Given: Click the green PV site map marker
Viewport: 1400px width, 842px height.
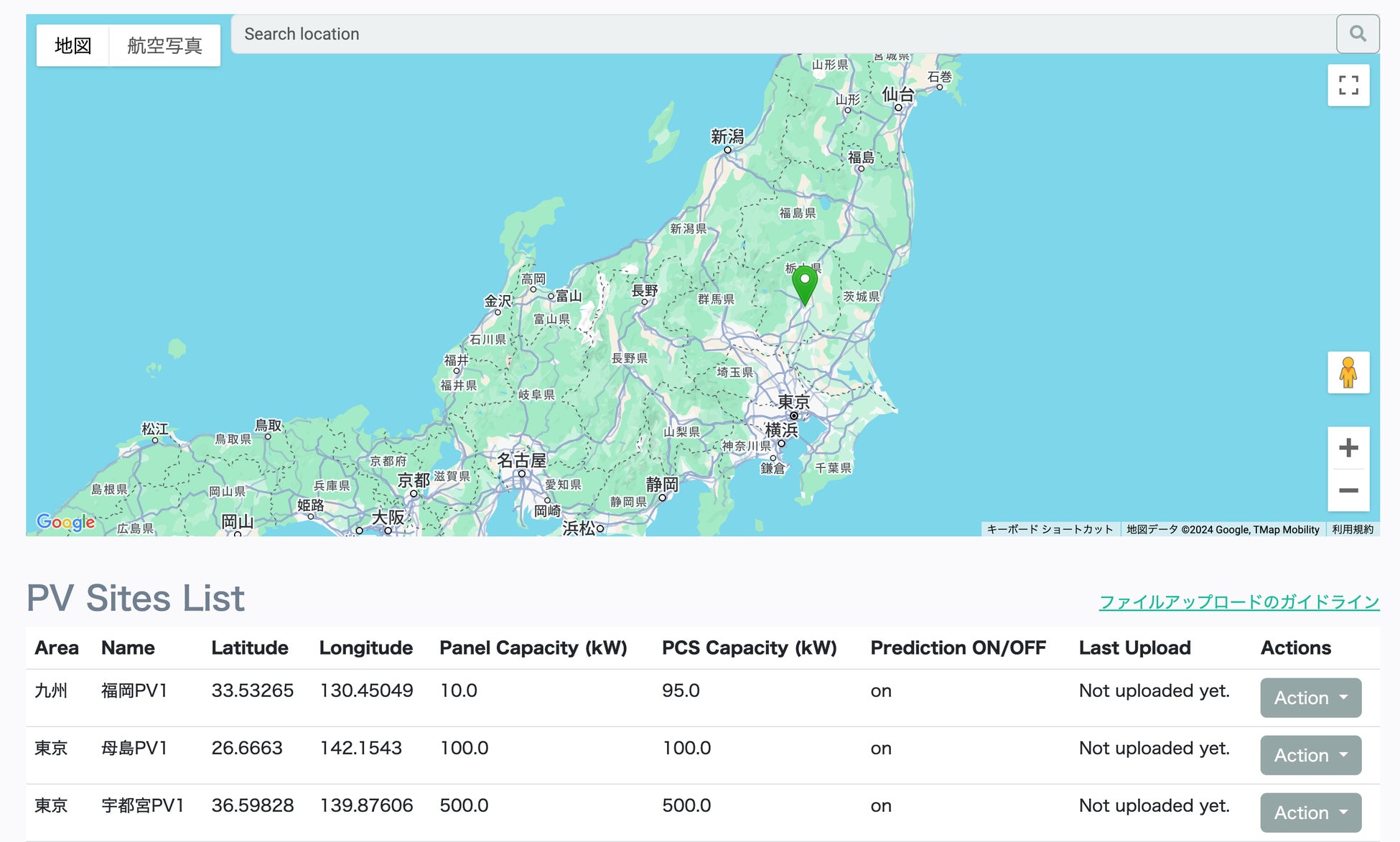Looking at the screenshot, I should click(805, 285).
